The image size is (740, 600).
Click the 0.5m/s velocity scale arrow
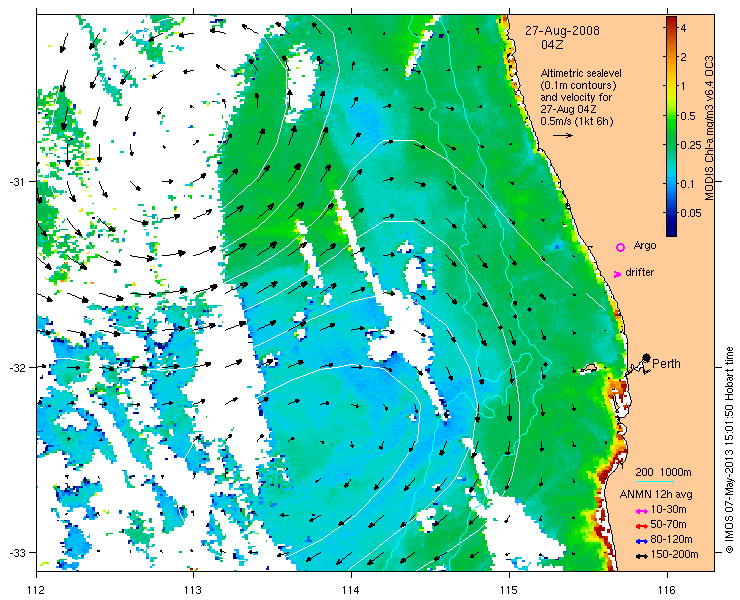click(563, 135)
